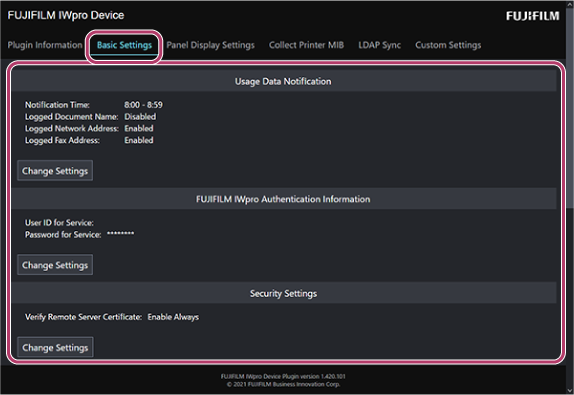Open the Plugin Information tab
Screen dimensions: 574x395
(x=45, y=45)
